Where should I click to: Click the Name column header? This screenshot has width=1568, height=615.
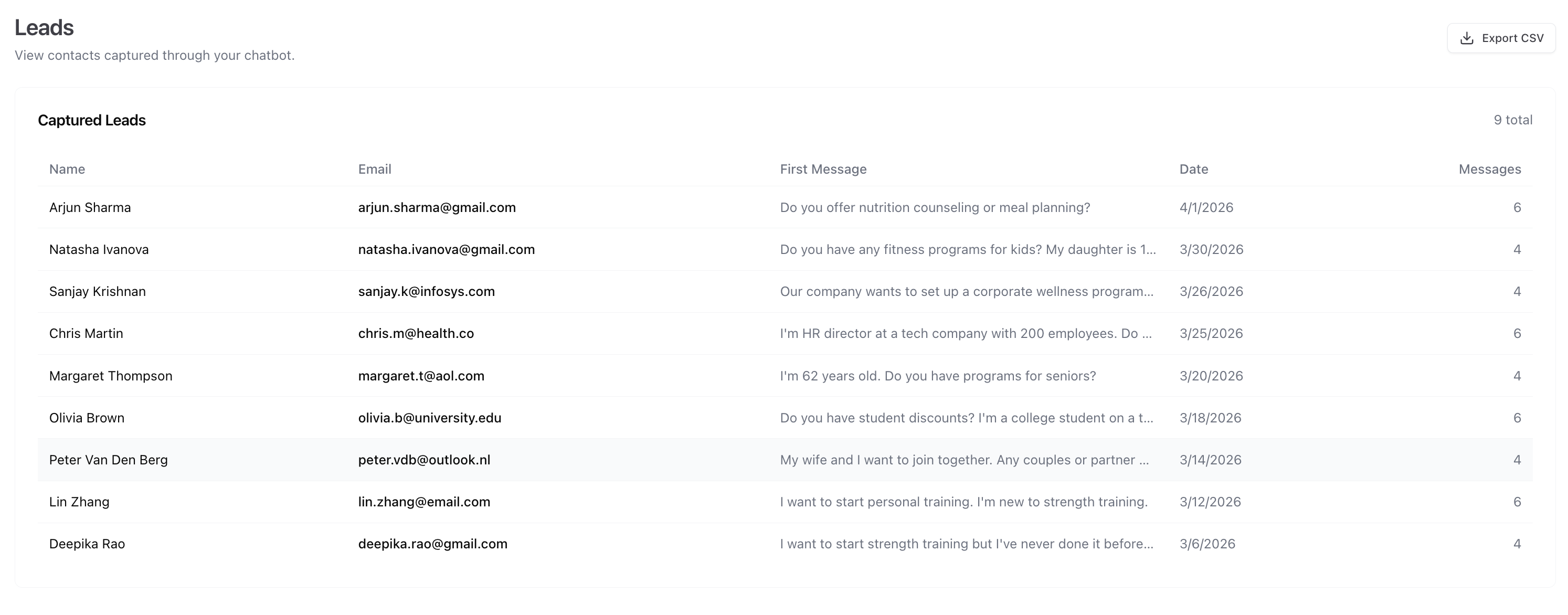67,169
